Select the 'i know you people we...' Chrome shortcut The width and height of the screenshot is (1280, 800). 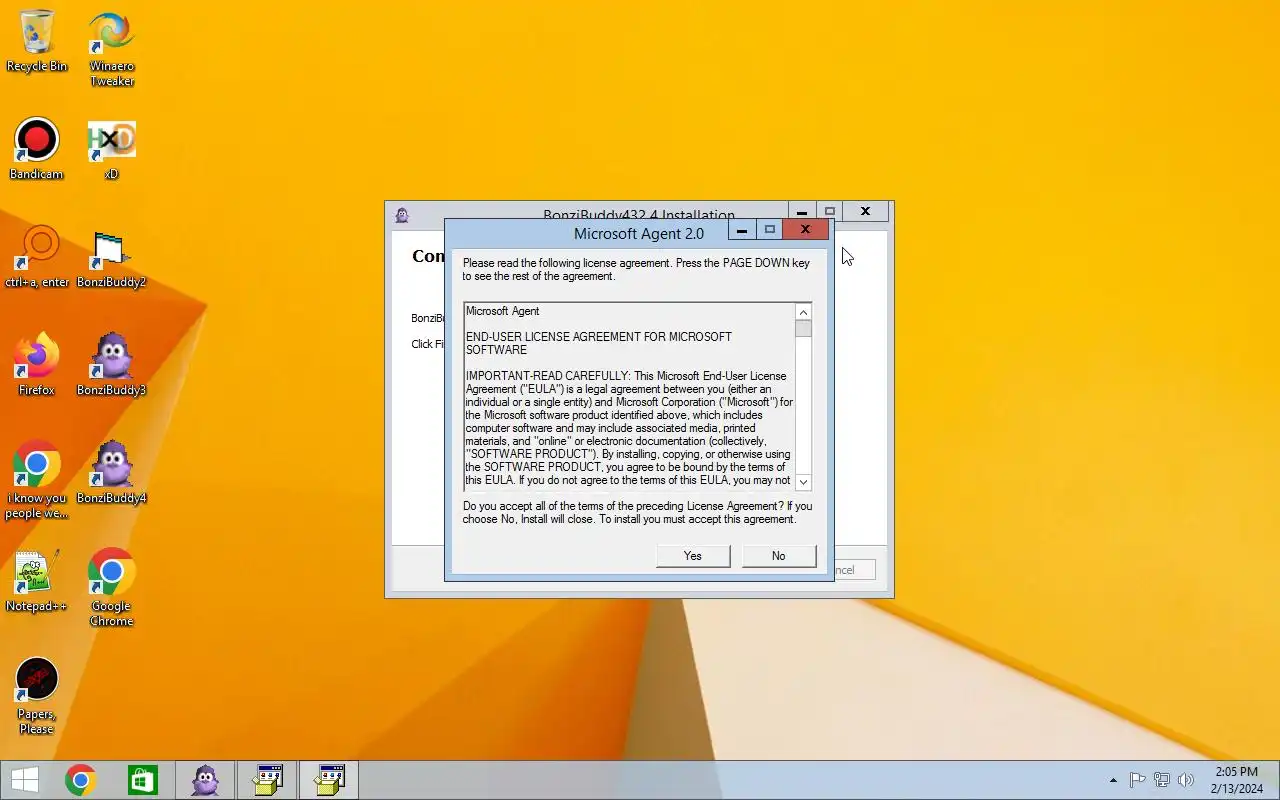[37, 480]
